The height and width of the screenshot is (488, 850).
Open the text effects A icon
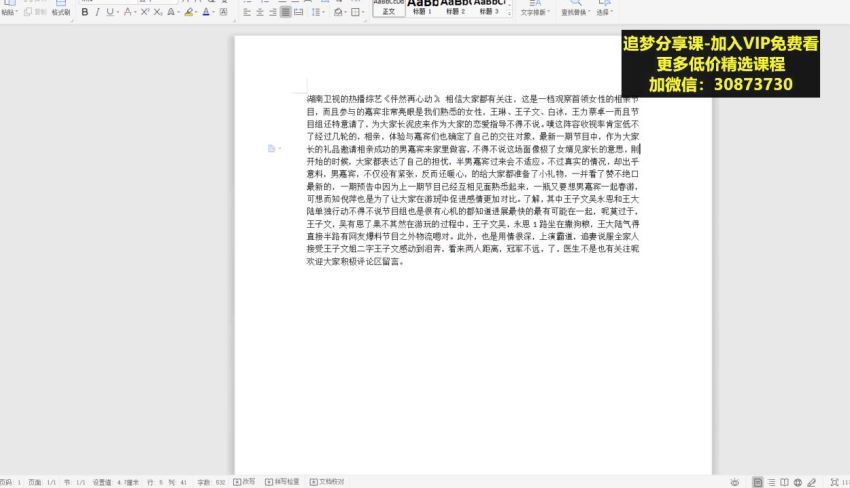point(171,12)
